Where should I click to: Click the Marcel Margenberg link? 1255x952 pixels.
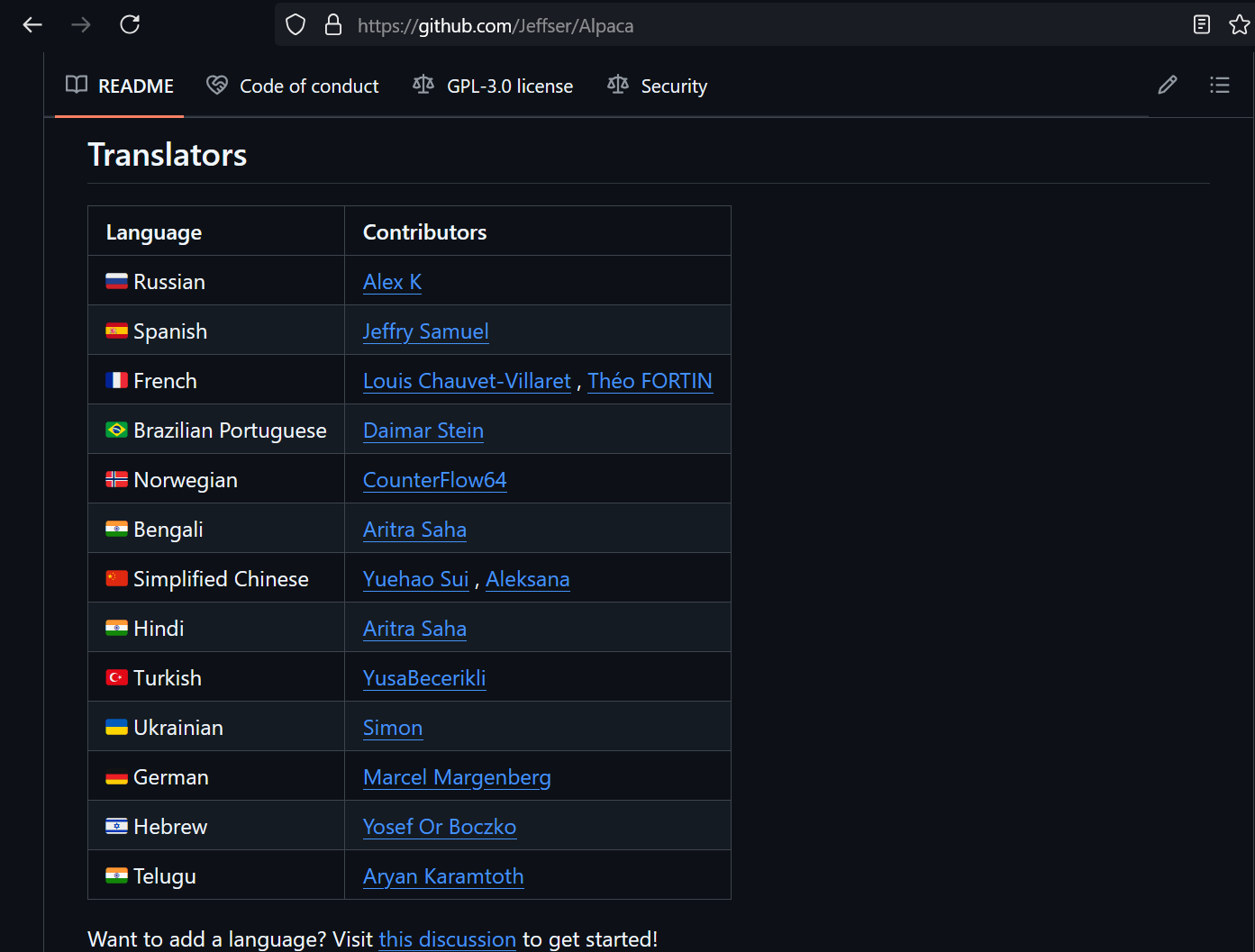[x=457, y=777]
